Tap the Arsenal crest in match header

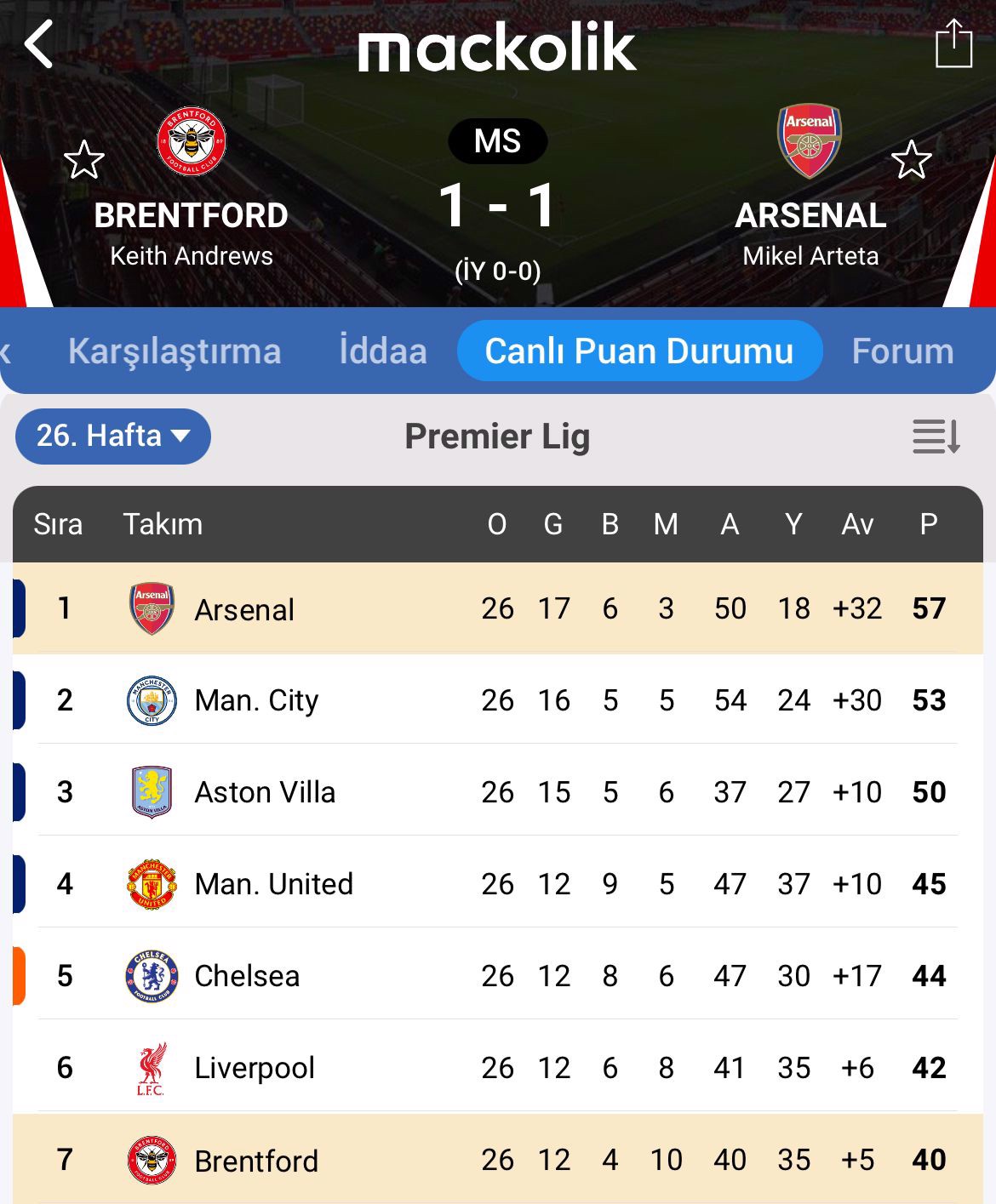click(809, 140)
